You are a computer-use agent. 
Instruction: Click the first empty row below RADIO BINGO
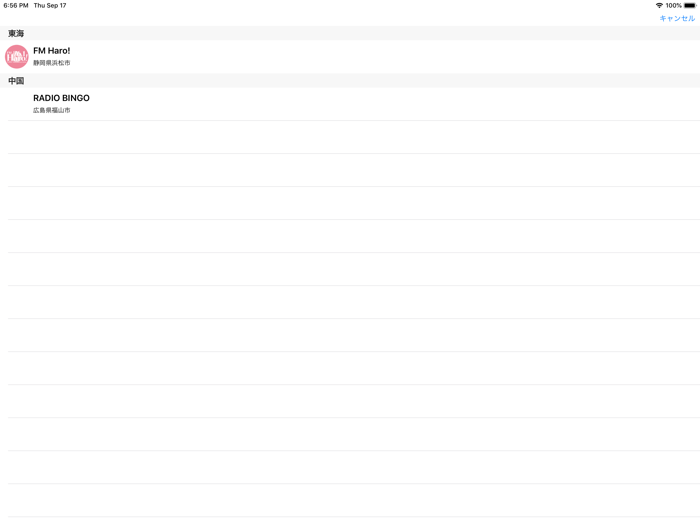click(x=350, y=137)
